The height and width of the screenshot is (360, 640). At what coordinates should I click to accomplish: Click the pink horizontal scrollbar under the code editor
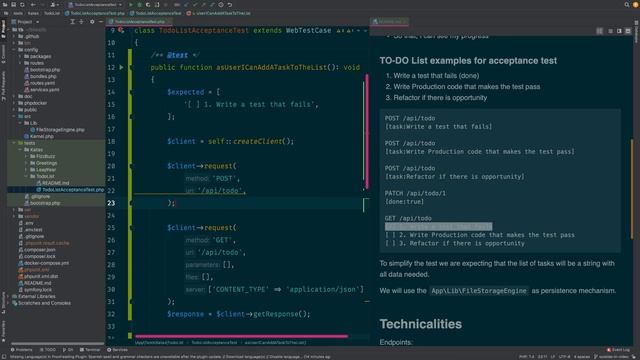click(242, 337)
